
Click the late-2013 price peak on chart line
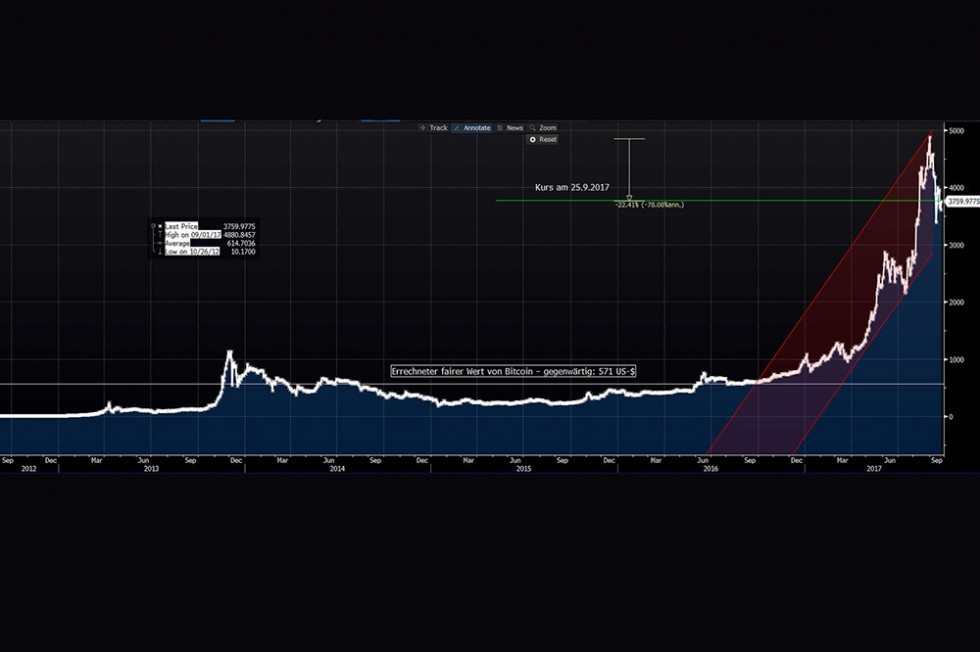coord(229,352)
